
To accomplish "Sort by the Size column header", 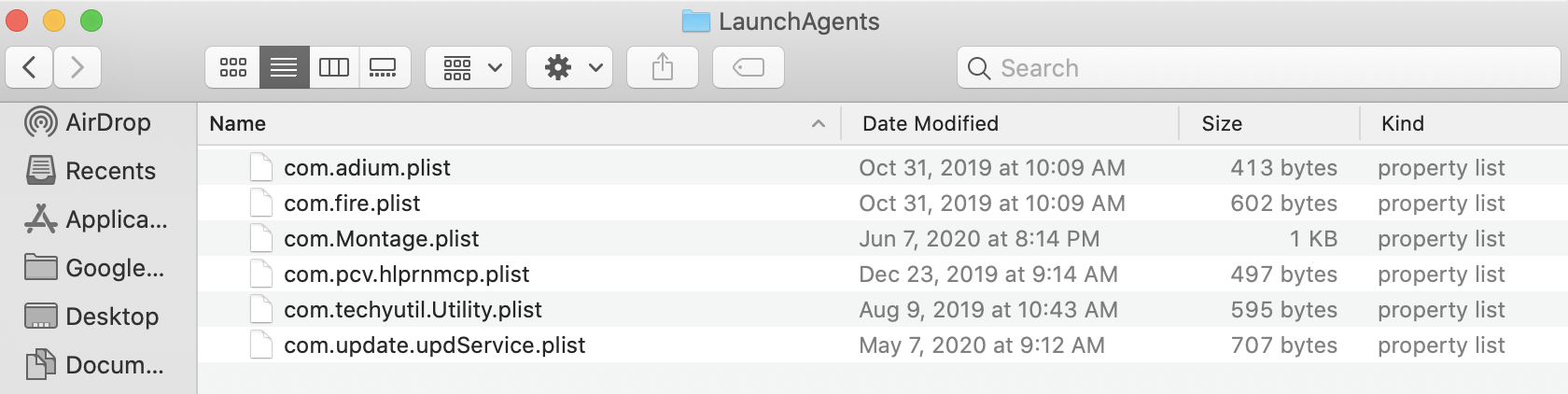I will coord(1222,123).
